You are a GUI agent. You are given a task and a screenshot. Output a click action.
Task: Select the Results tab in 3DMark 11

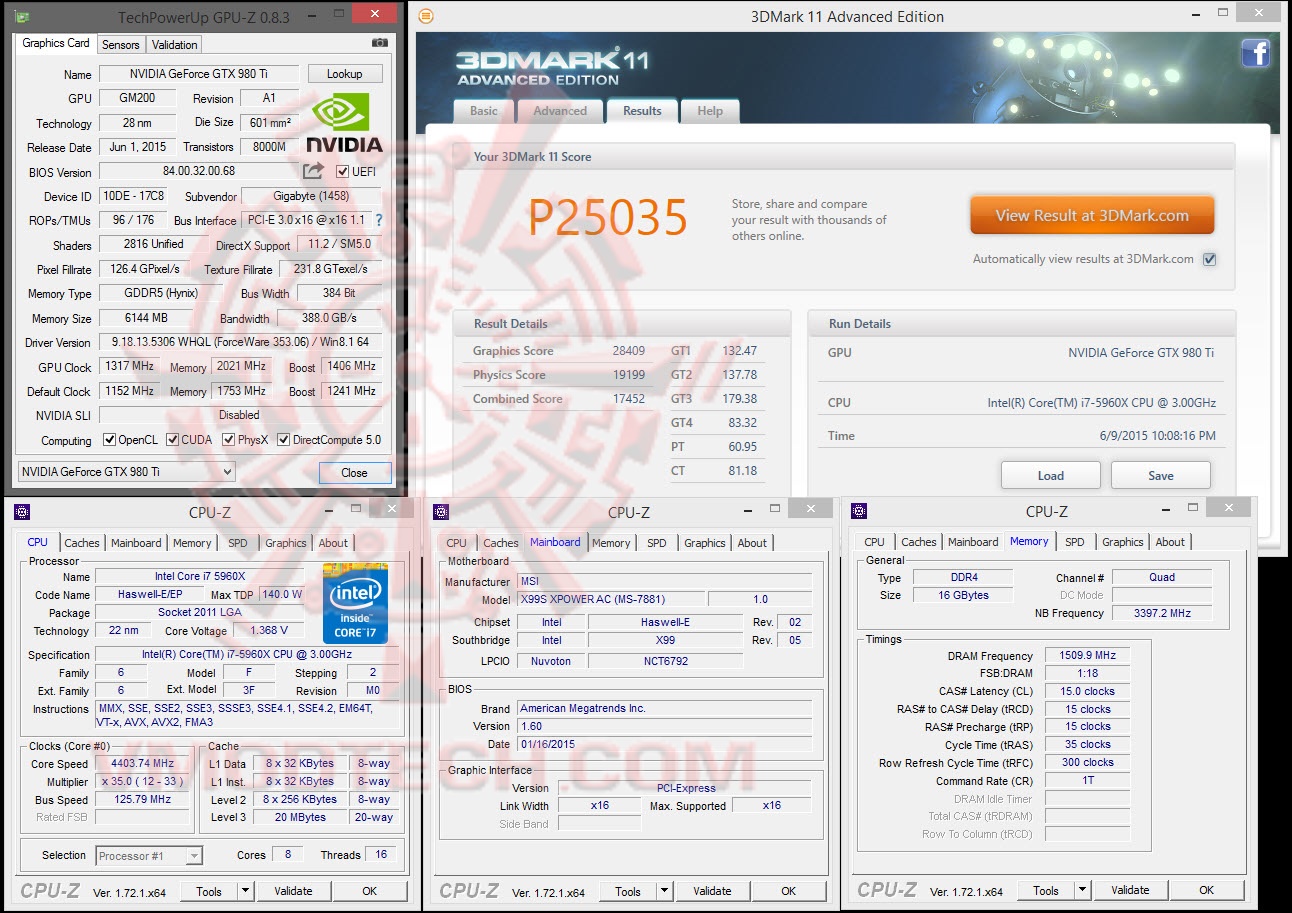(642, 111)
